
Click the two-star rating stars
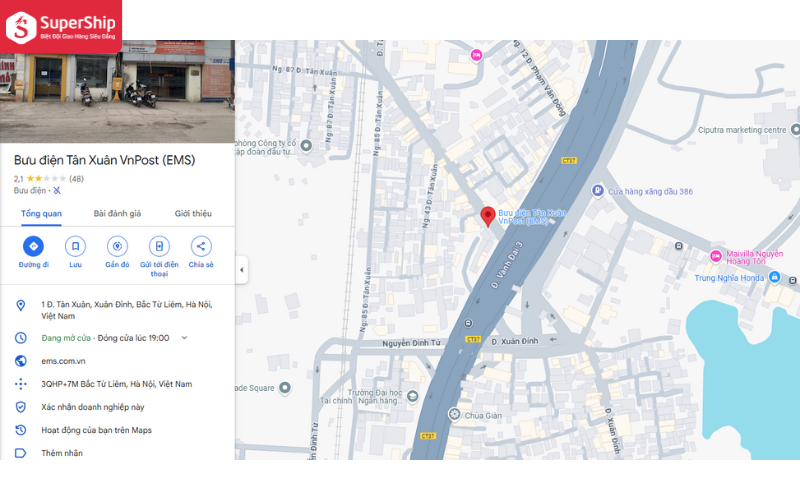coord(46,179)
